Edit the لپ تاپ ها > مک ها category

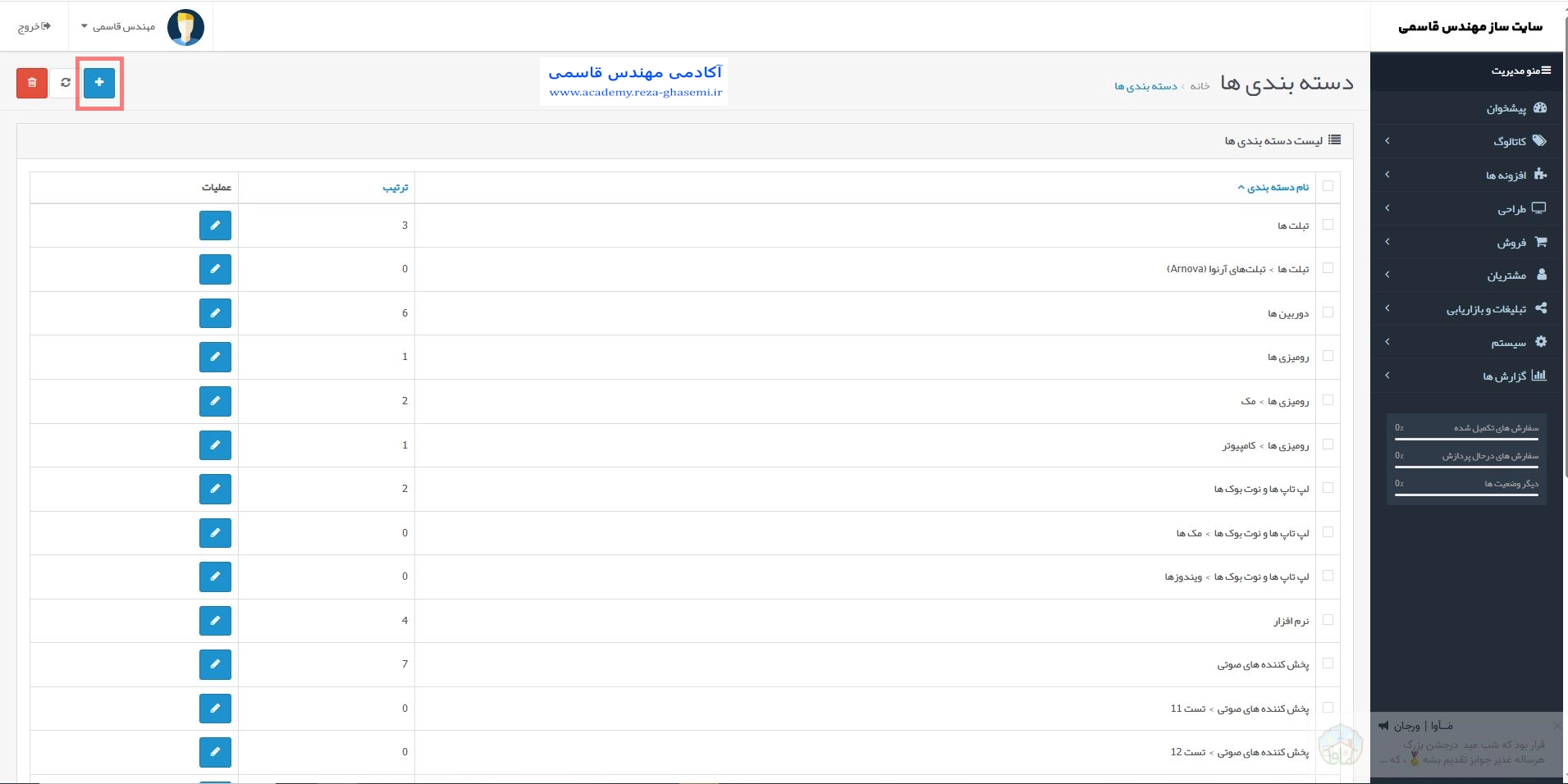[x=215, y=533]
